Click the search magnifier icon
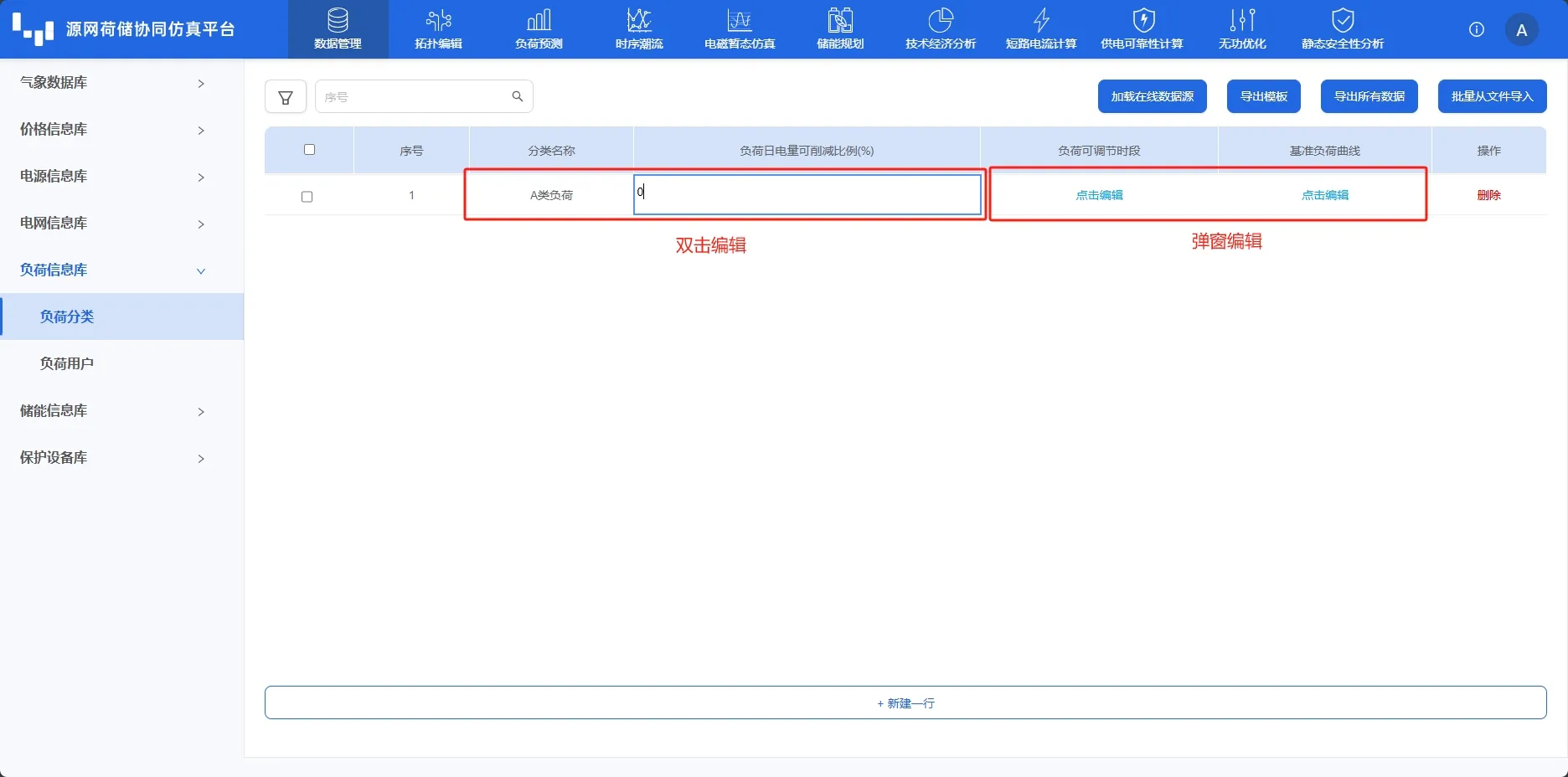1568x777 pixels. [x=518, y=96]
